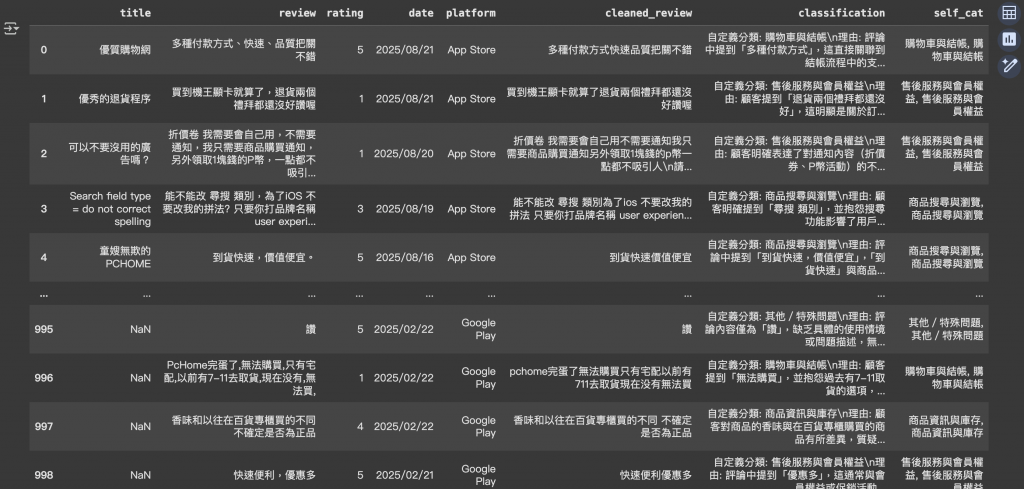Select the review column header
Screen dimensions: 1024x489
pyautogui.click(x=297, y=12)
